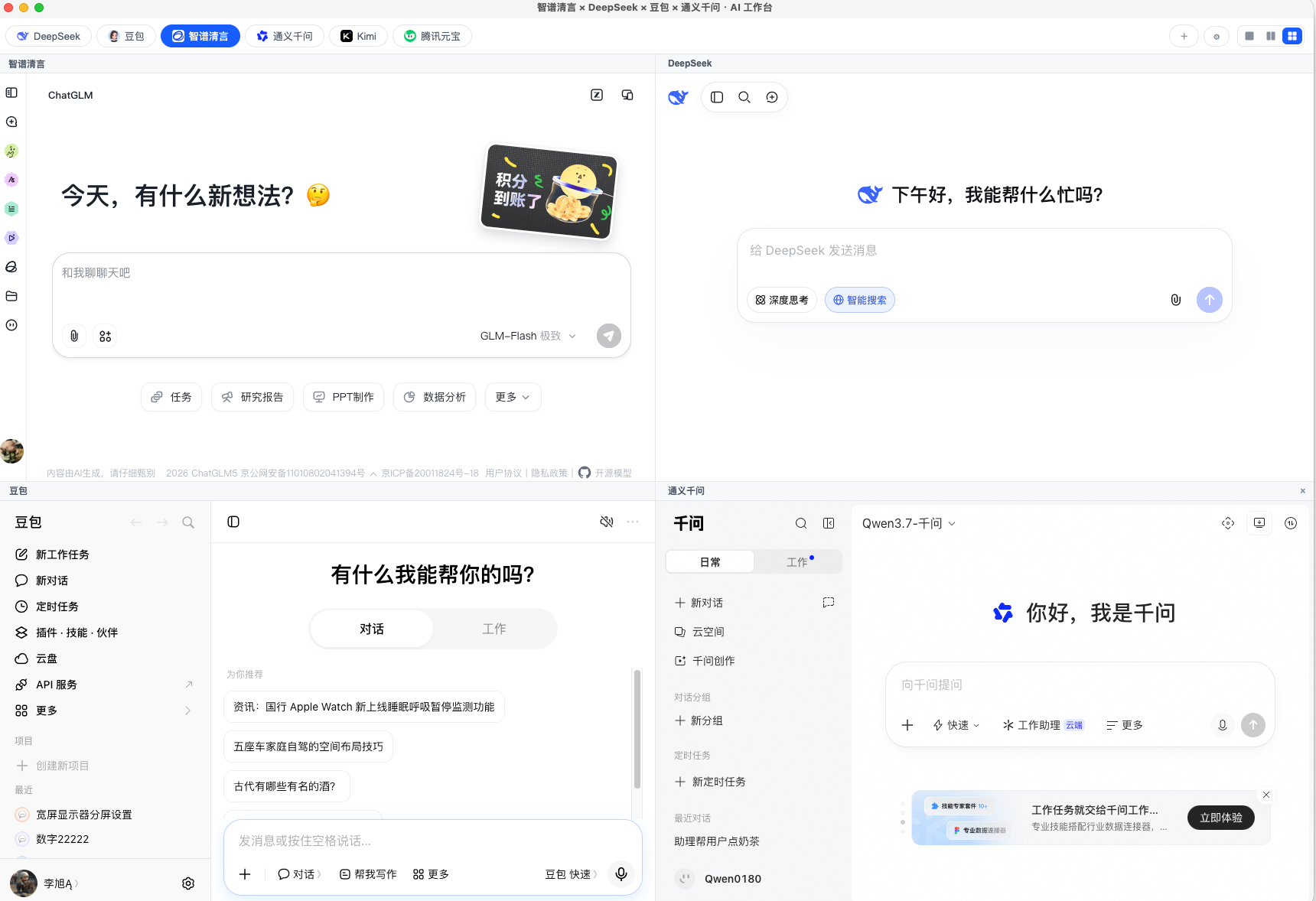Switch to the 通义千问 tab
The height and width of the screenshot is (901, 1316).
285,36
